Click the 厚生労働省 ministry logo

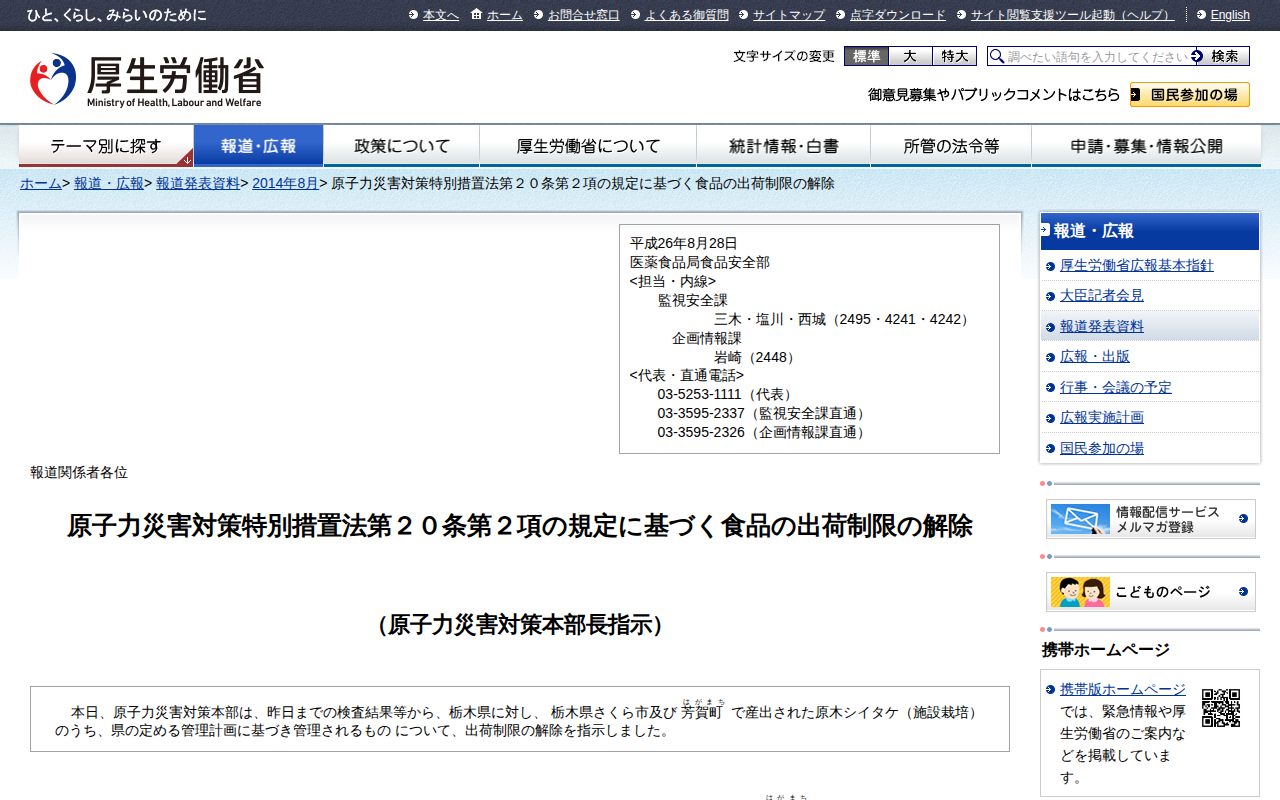pos(146,80)
